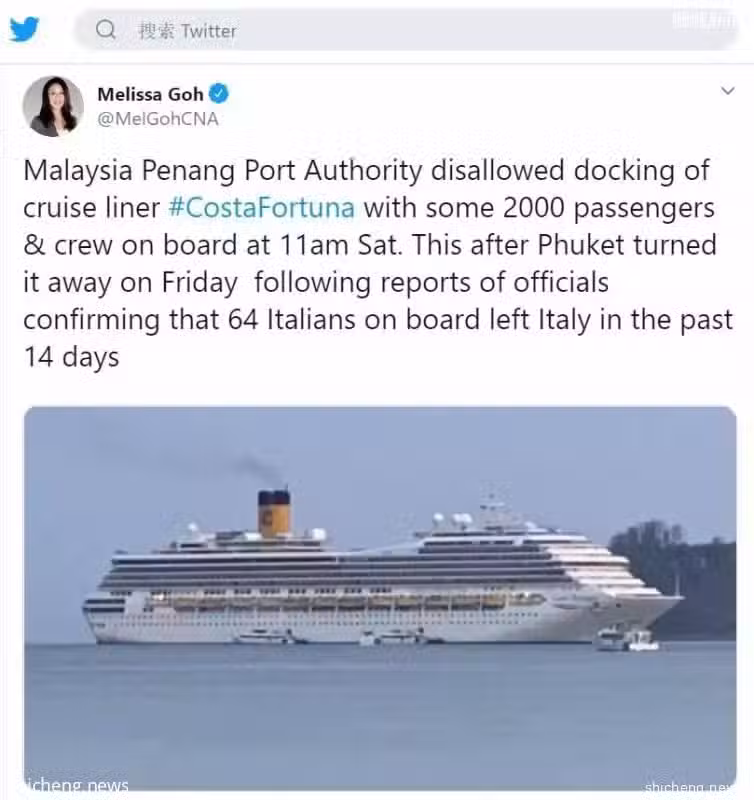Image resolution: width=754 pixels, height=800 pixels.
Task: Click the magnifier search icon
Action: [106, 30]
